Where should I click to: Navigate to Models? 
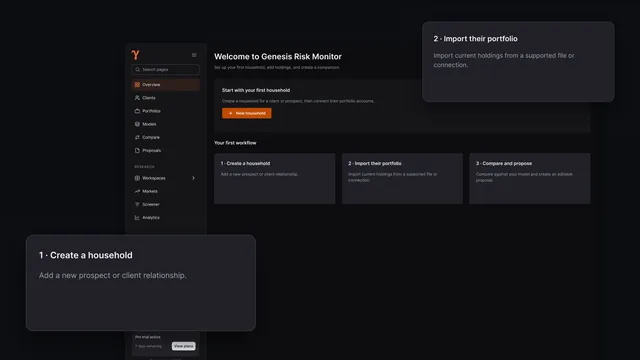(x=165, y=124)
